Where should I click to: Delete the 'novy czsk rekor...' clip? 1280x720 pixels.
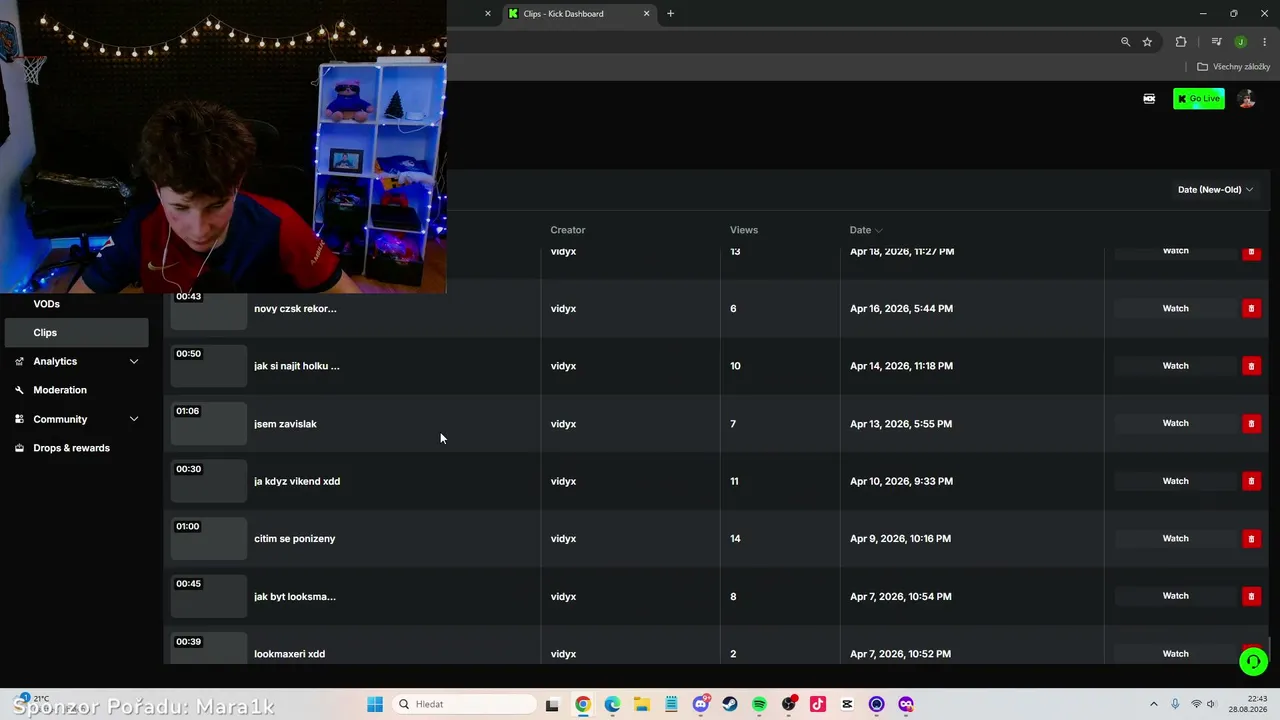pos(1250,309)
